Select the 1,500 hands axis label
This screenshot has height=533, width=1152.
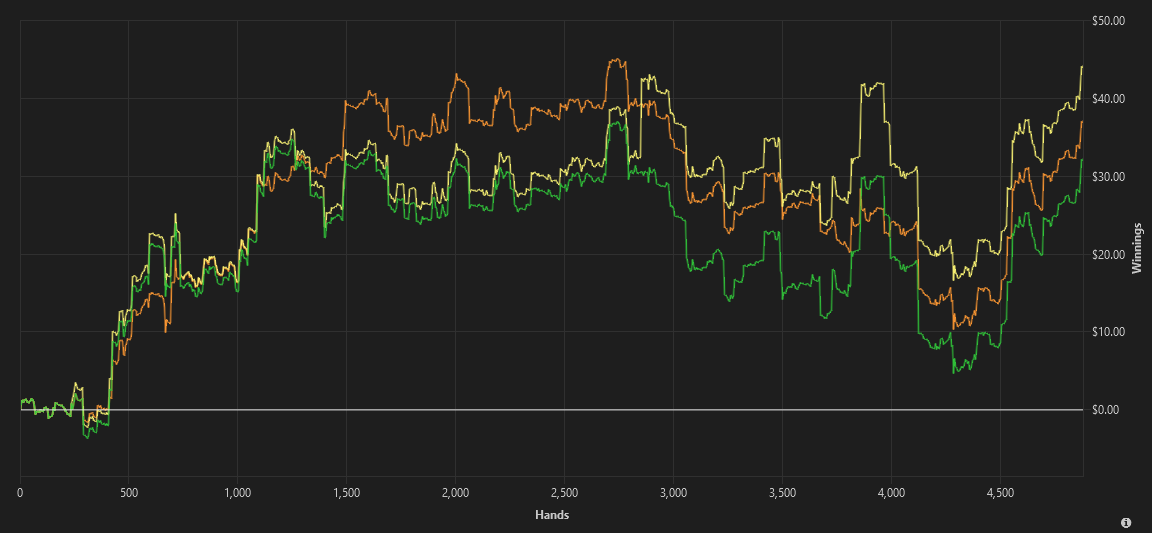coord(346,492)
